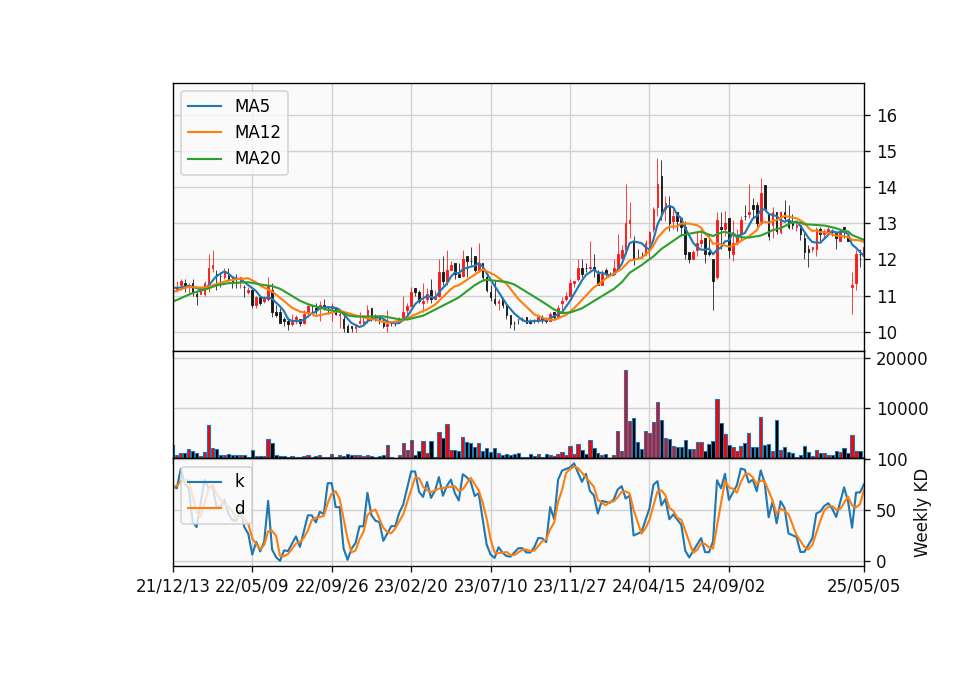Viewport: 960px width, 690px height.
Task: Click the MA20 legend label
Action: [257, 159]
